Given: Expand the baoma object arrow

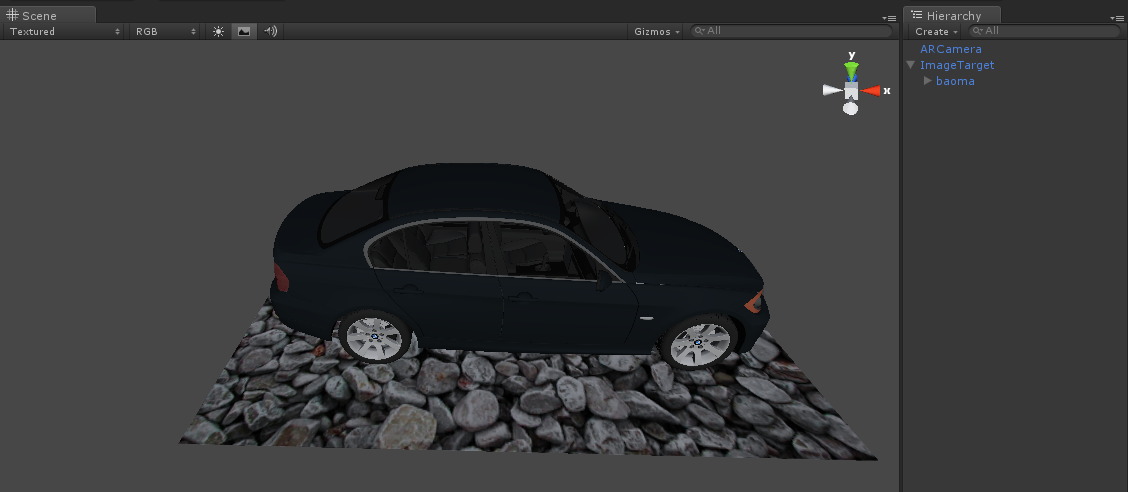Looking at the screenshot, I should click(x=927, y=81).
